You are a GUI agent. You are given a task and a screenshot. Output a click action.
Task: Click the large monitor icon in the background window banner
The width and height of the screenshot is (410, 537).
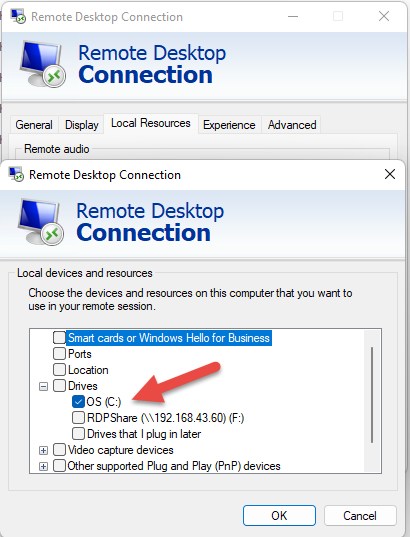click(x=43, y=64)
